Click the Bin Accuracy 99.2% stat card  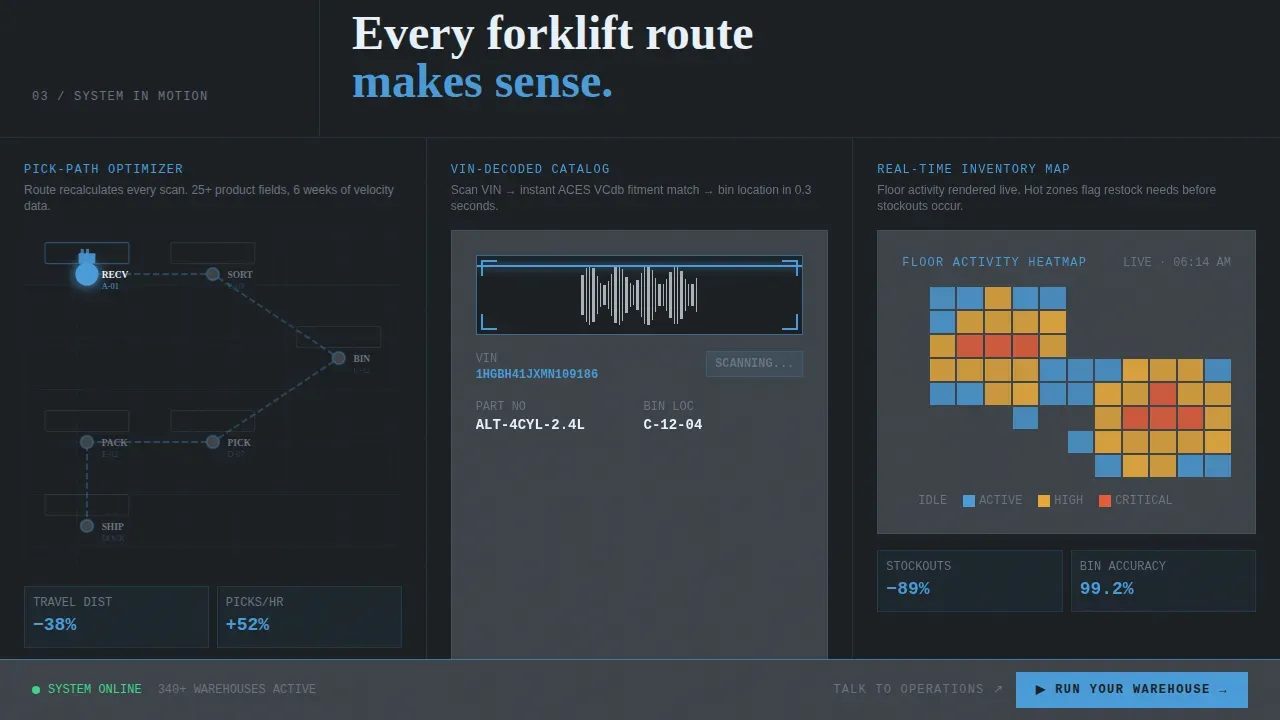(1163, 581)
